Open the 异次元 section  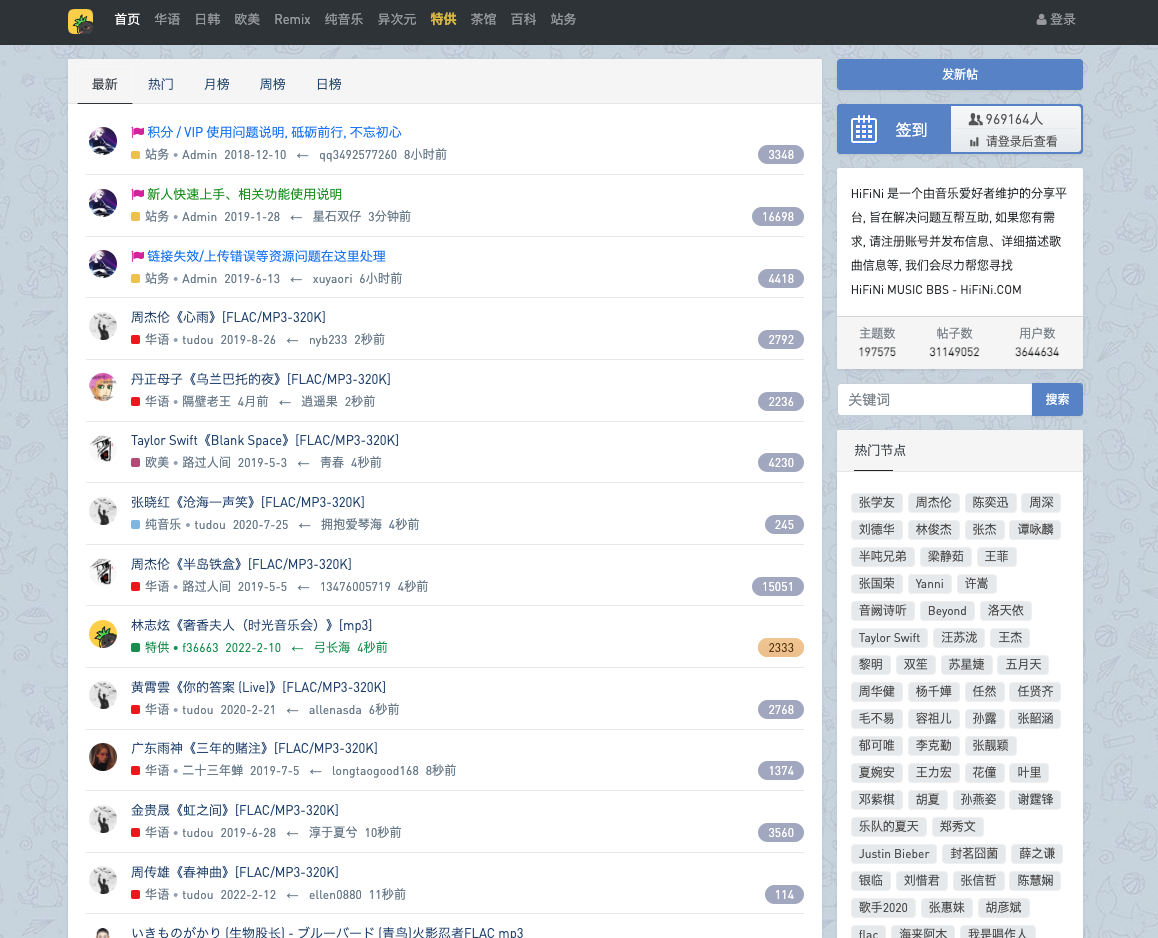coord(397,19)
